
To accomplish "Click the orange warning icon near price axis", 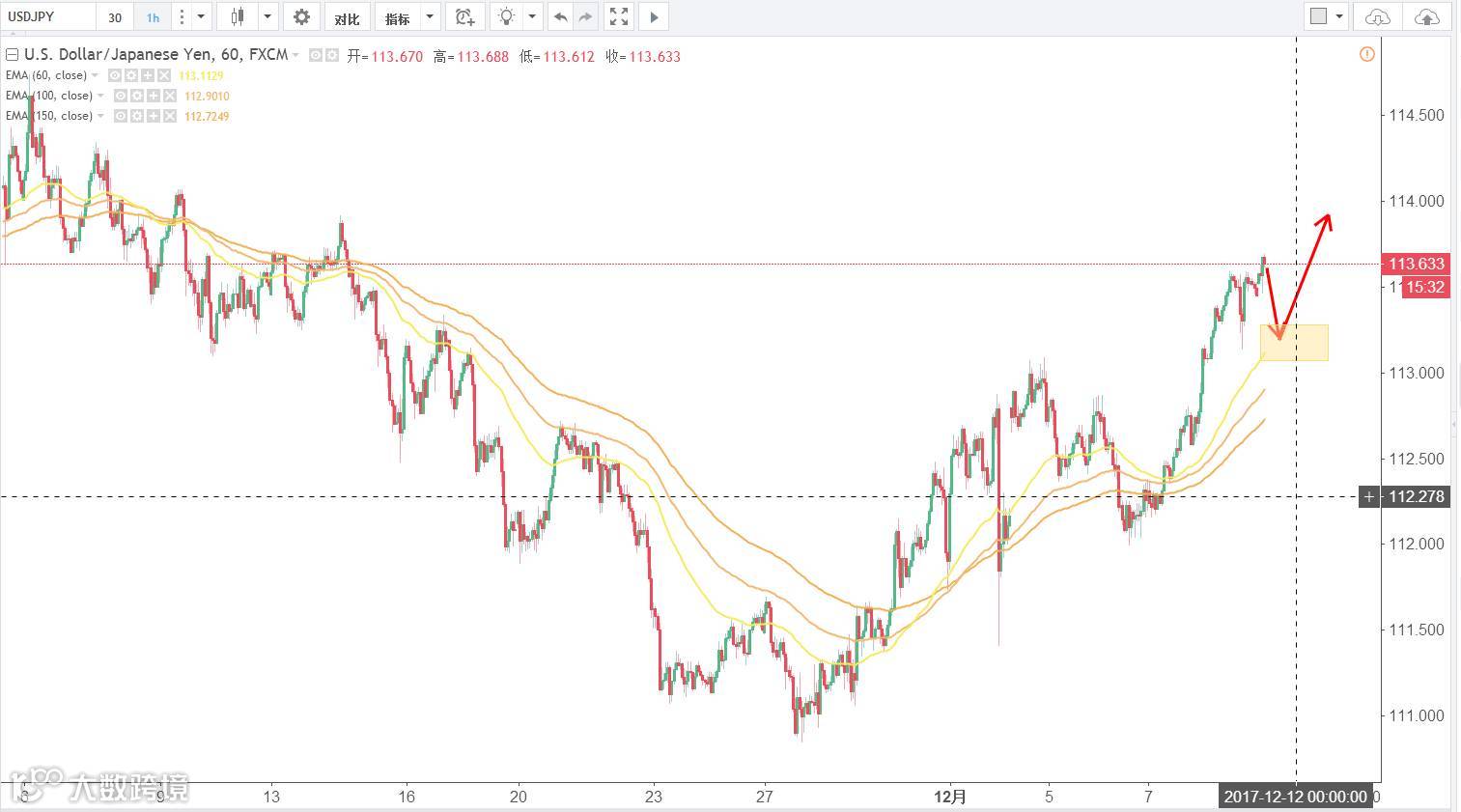I will [x=1366, y=54].
